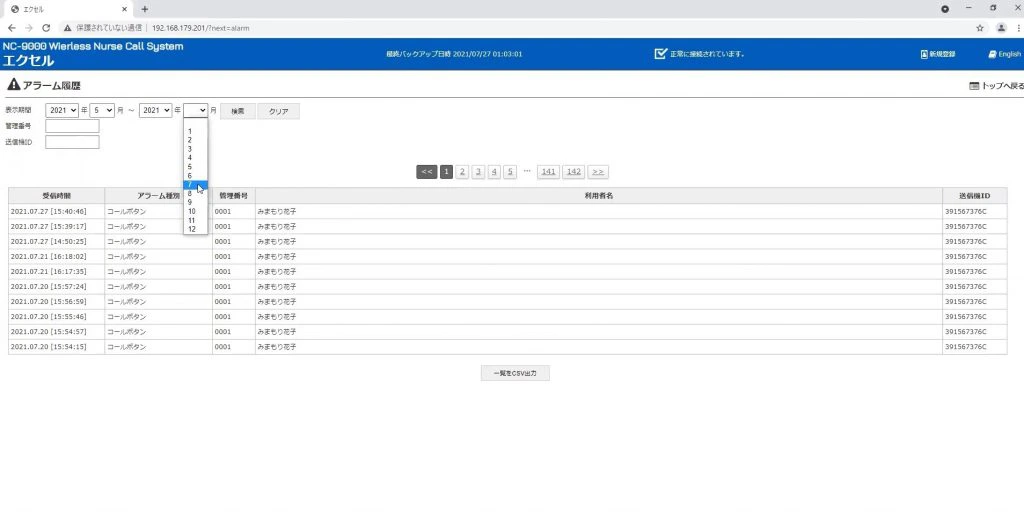Click the 送信機ID input field
The width and height of the screenshot is (1024, 513).
click(72, 142)
